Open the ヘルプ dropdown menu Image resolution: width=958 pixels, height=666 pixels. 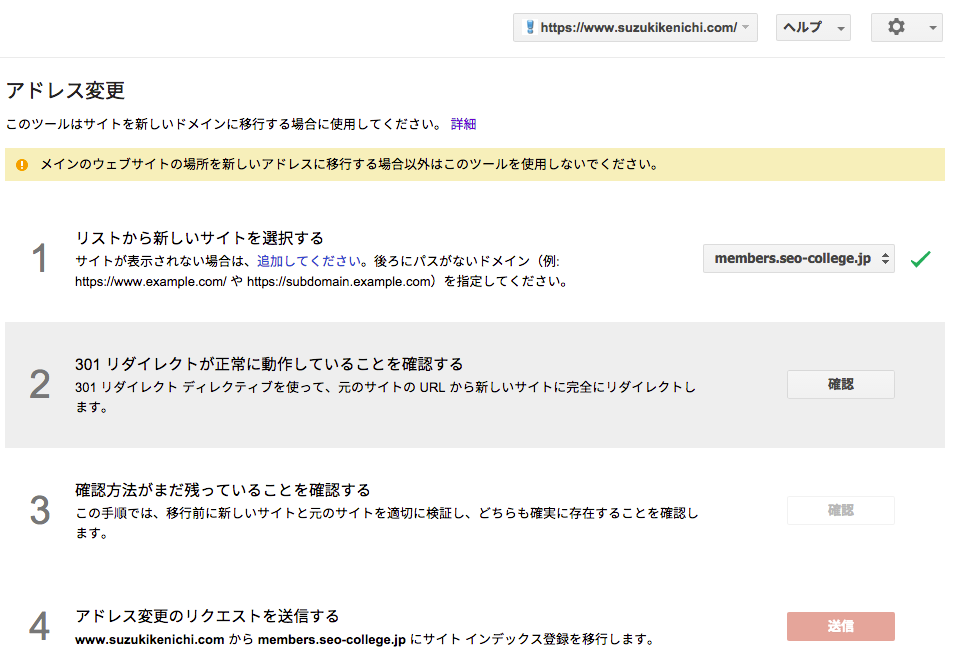coord(813,27)
